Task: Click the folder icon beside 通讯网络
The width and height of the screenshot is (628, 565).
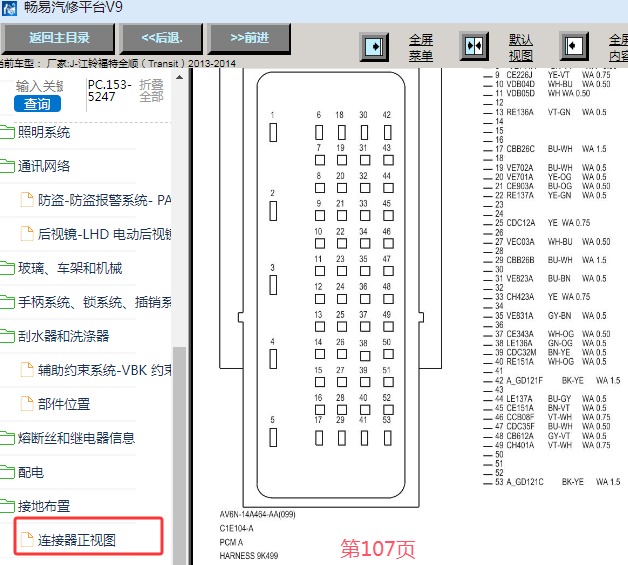Action: pos(7,166)
